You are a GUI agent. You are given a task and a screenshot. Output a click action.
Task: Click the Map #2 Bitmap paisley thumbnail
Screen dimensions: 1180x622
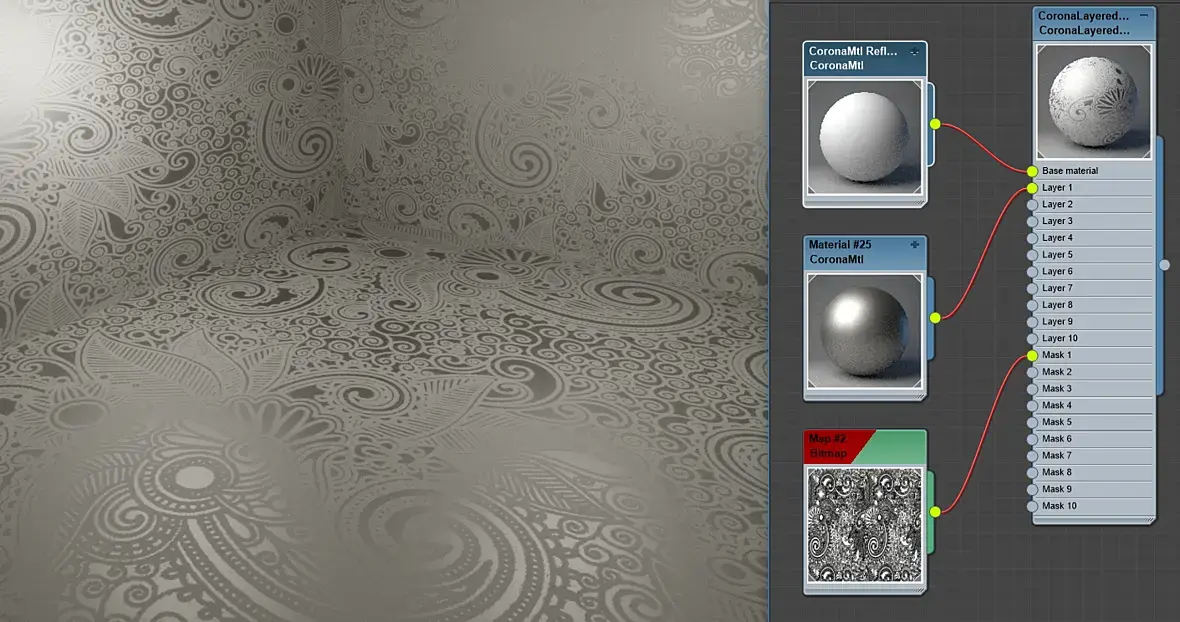point(865,525)
